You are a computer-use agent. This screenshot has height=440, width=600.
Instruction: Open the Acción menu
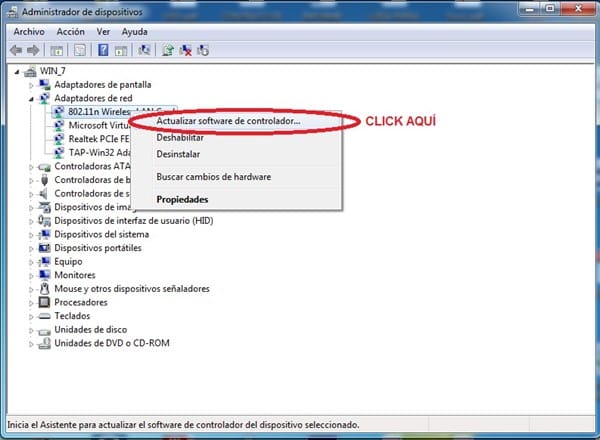70,32
